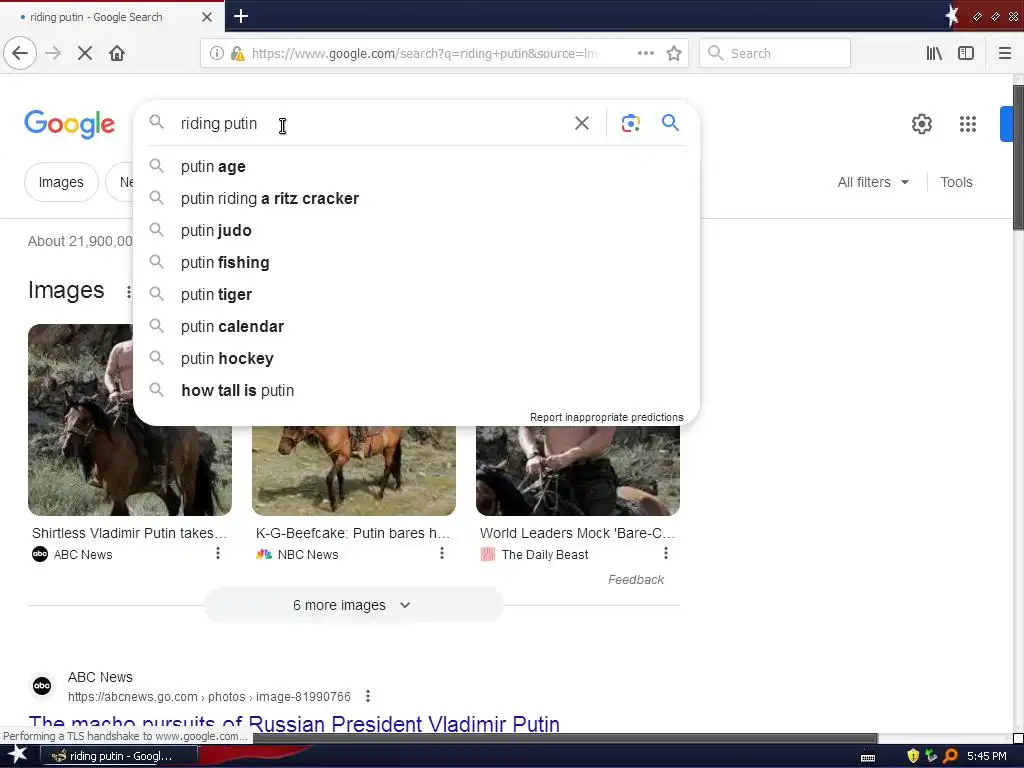The image size is (1024, 768).
Task: Click the 5:45 PM taskbar clock
Action: point(987,756)
